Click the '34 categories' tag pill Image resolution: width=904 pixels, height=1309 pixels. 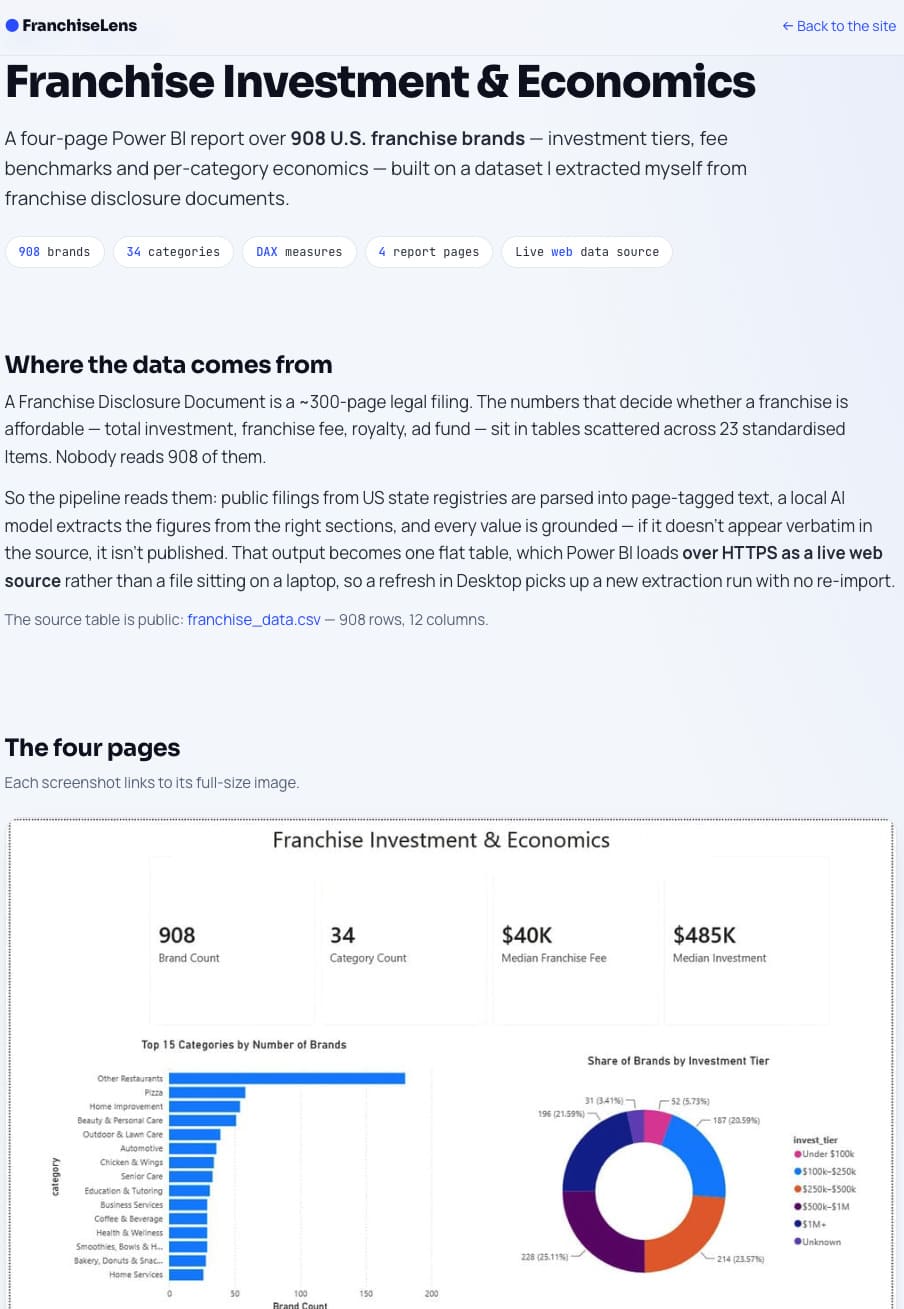173,252
